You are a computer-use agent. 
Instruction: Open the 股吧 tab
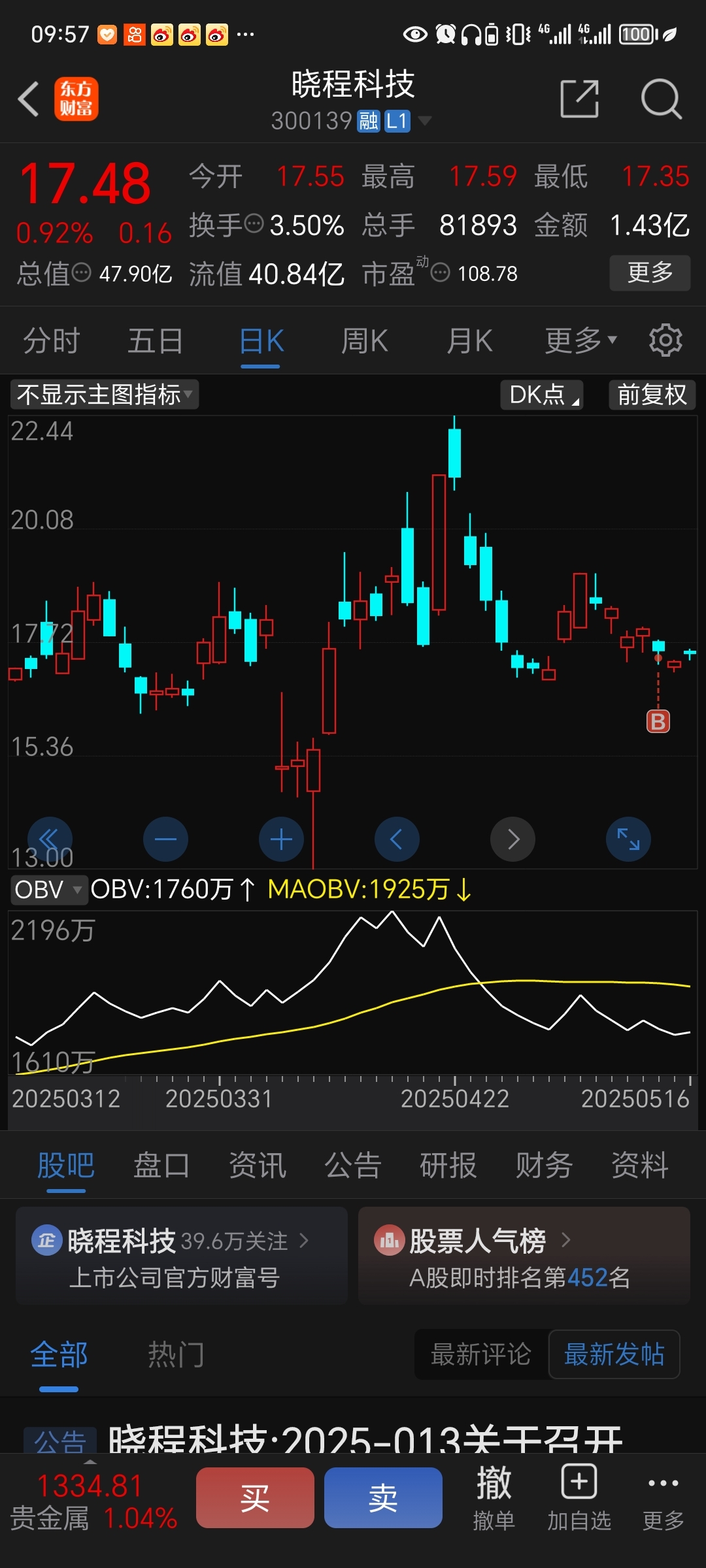tap(66, 1166)
